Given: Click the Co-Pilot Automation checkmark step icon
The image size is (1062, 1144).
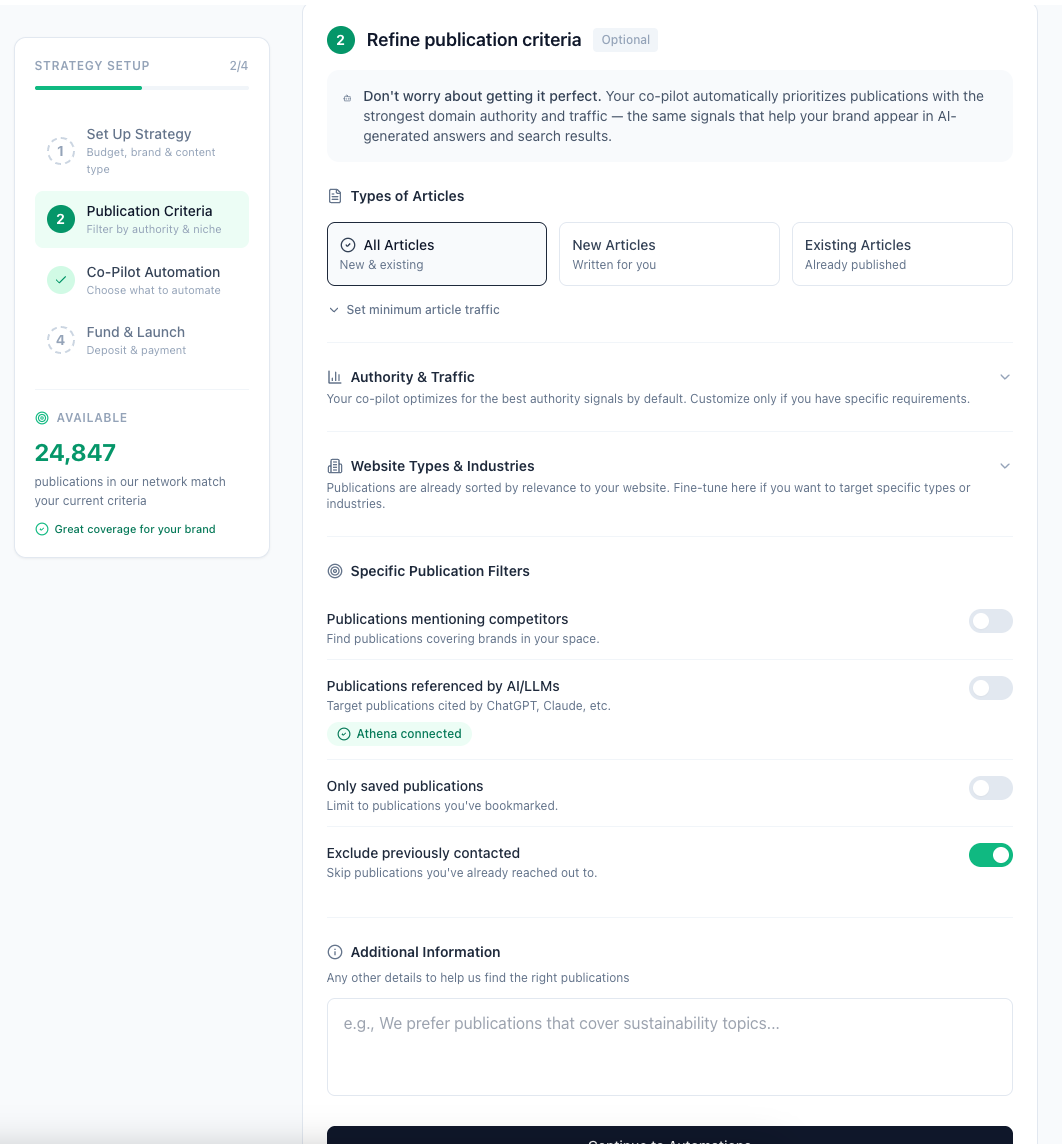Looking at the screenshot, I should coord(61,280).
